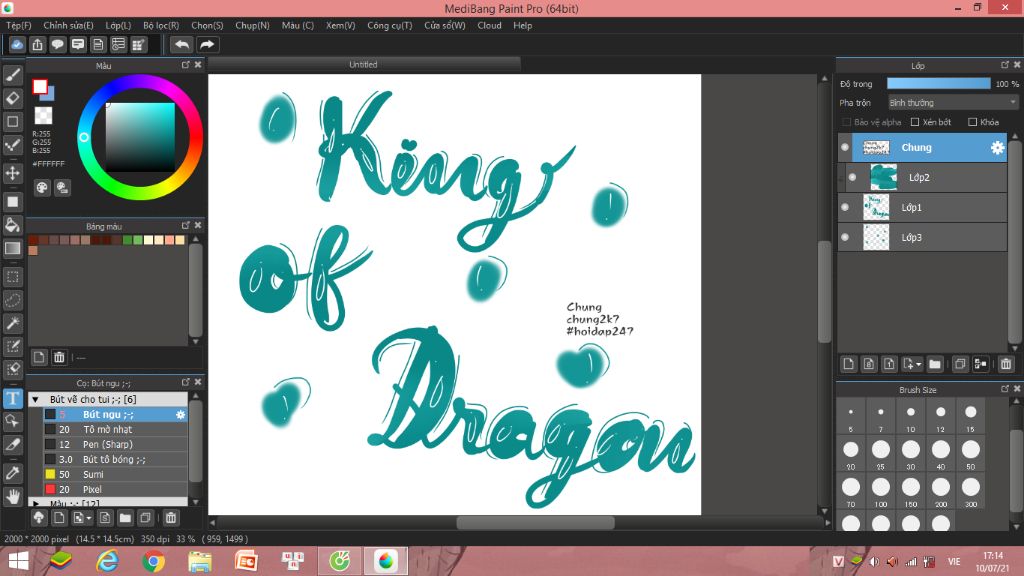Select the Sumi brush
Screen dimensions: 1024x576
pos(116,475)
